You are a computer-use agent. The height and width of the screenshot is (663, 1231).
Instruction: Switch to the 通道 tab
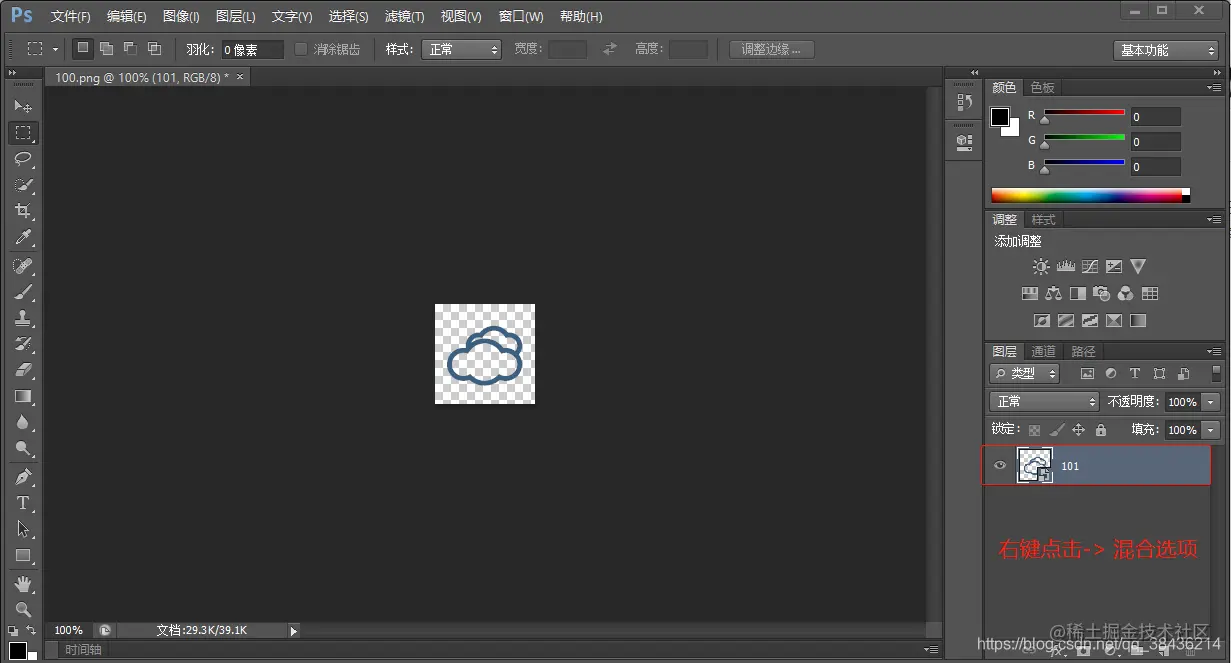click(x=1043, y=351)
